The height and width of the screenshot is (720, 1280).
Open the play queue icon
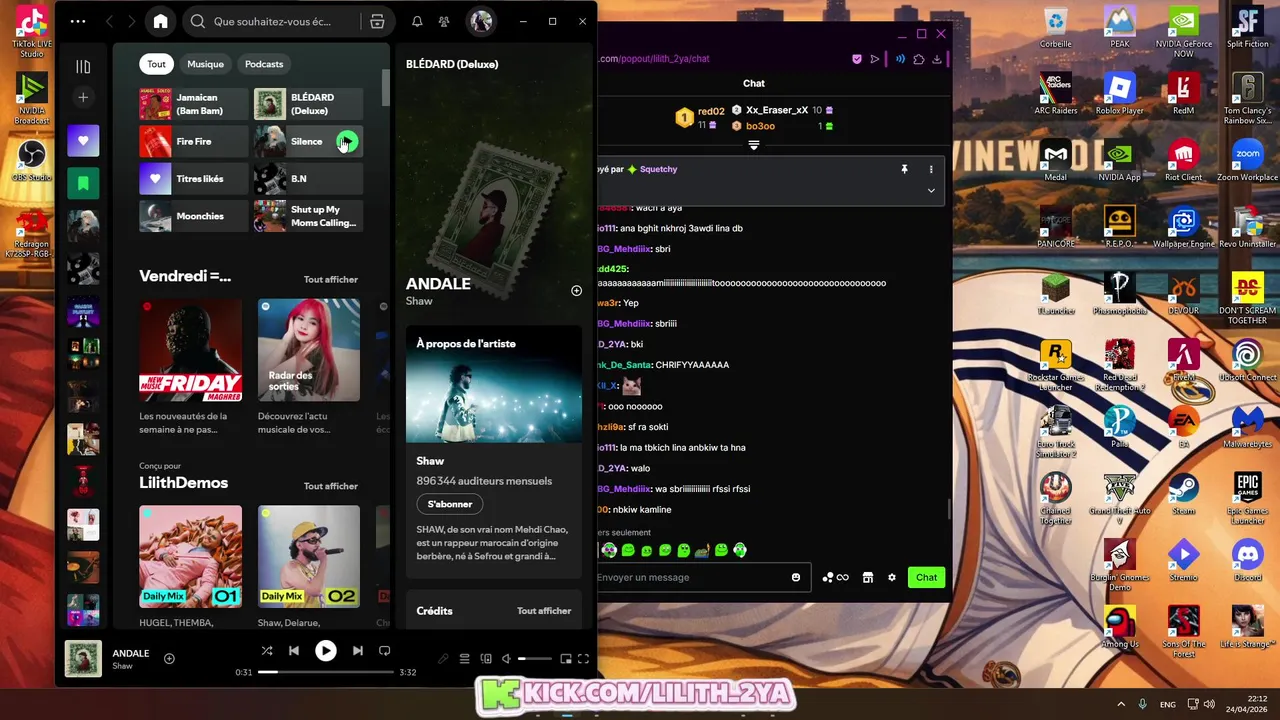(464, 658)
